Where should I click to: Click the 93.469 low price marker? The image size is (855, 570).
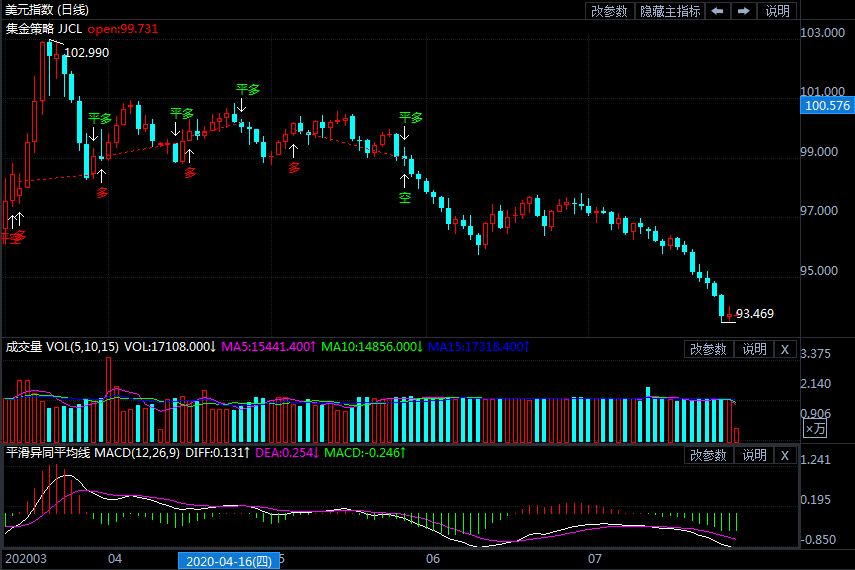tap(755, 314)
